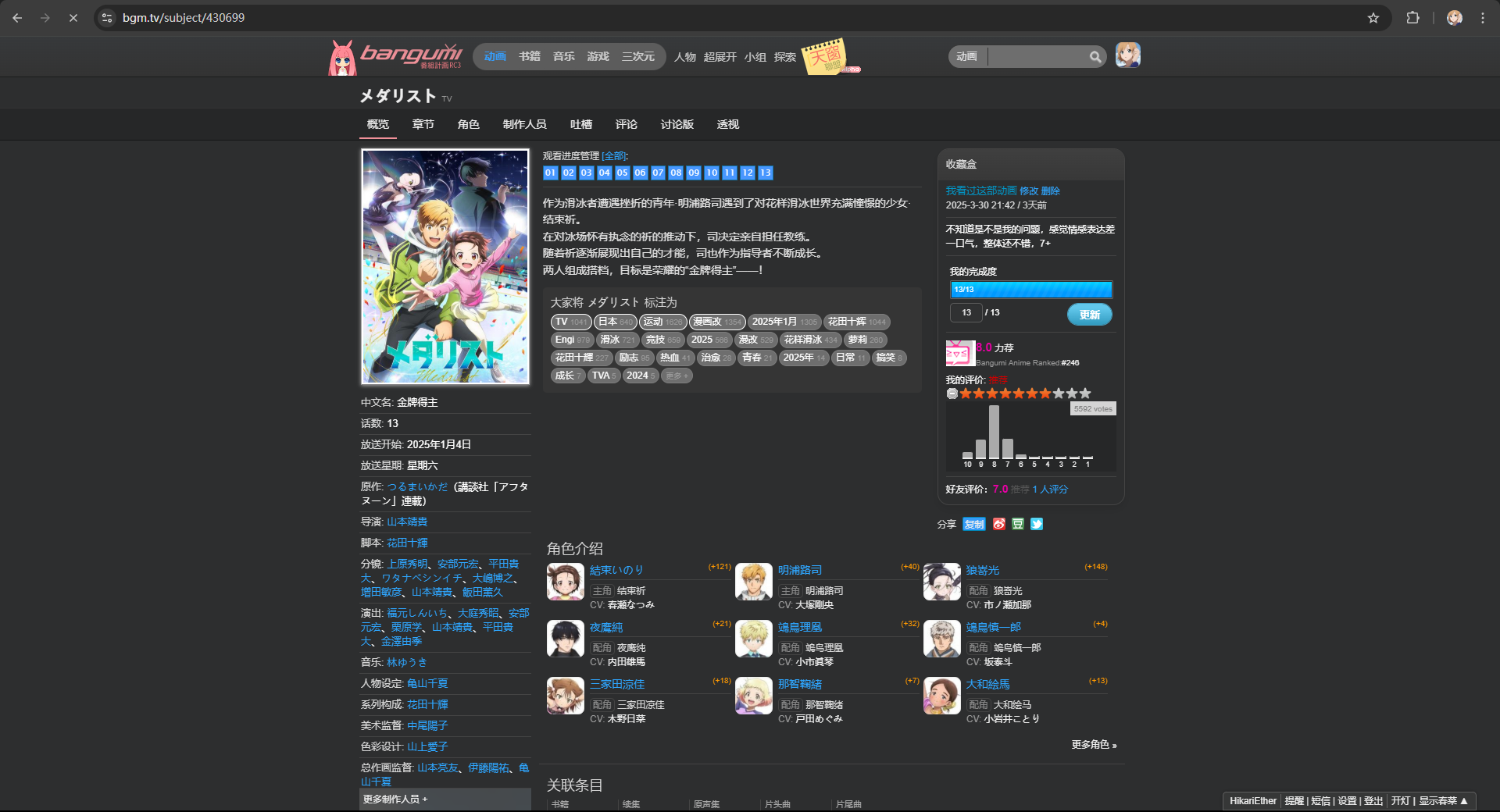Click the 删除 collection link

[1051, 191]
